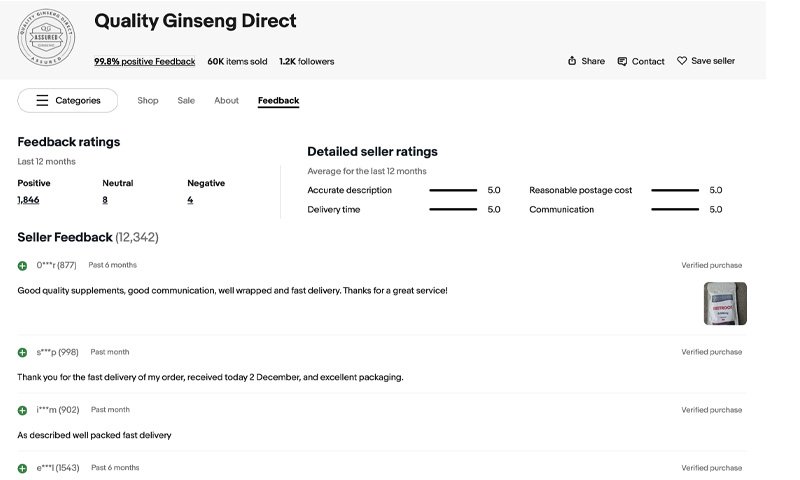
Task: Click positive feedback icon beside i***m (902)
Action: click(23, 410)
